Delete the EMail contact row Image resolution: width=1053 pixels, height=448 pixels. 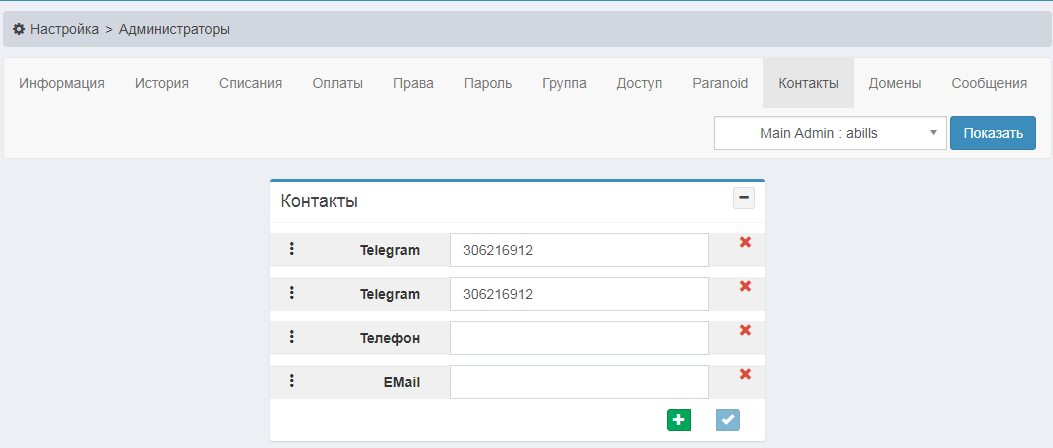click(x=745, y=374)
